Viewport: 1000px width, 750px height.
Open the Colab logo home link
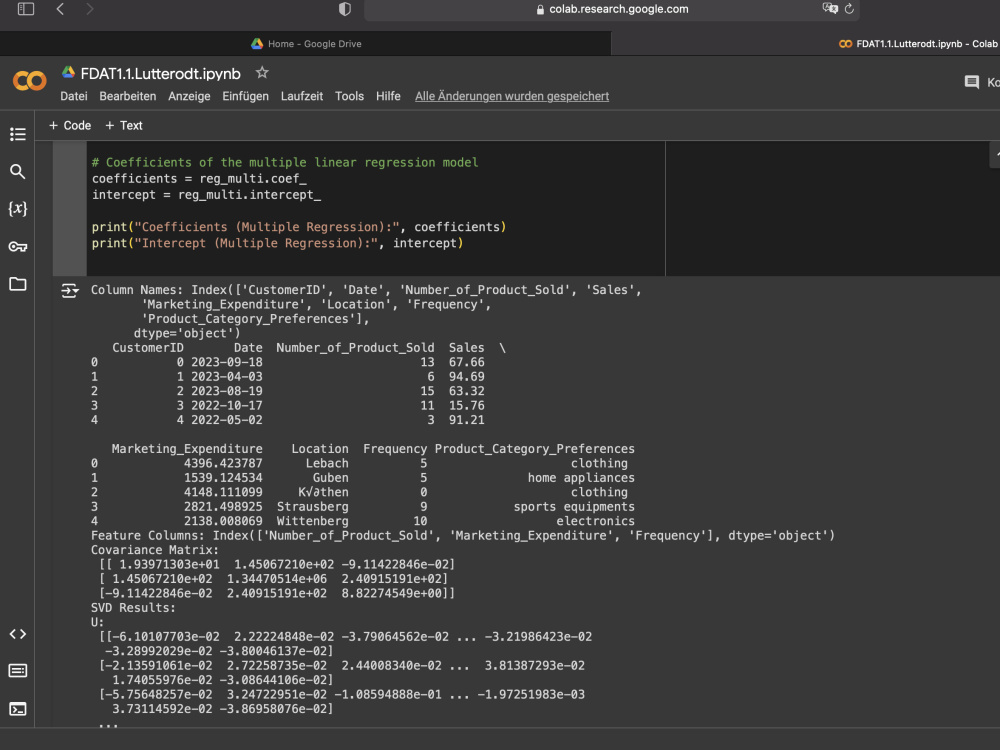pyautogui.click(x=29, y=81)
